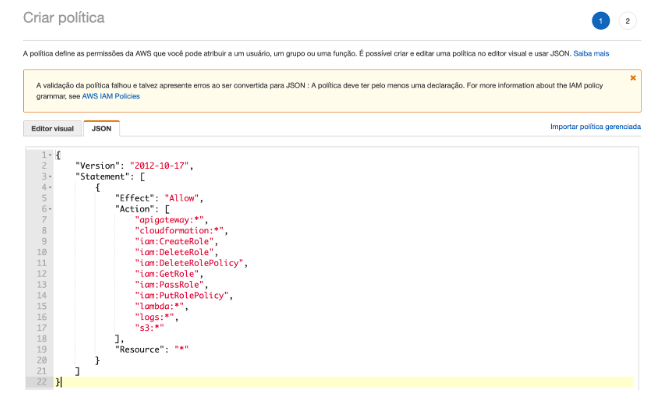Viewport: 645px width, 395px height.
Task: Collapse the Statement fold arrow at line 3
Action: (x=50, y=177)
